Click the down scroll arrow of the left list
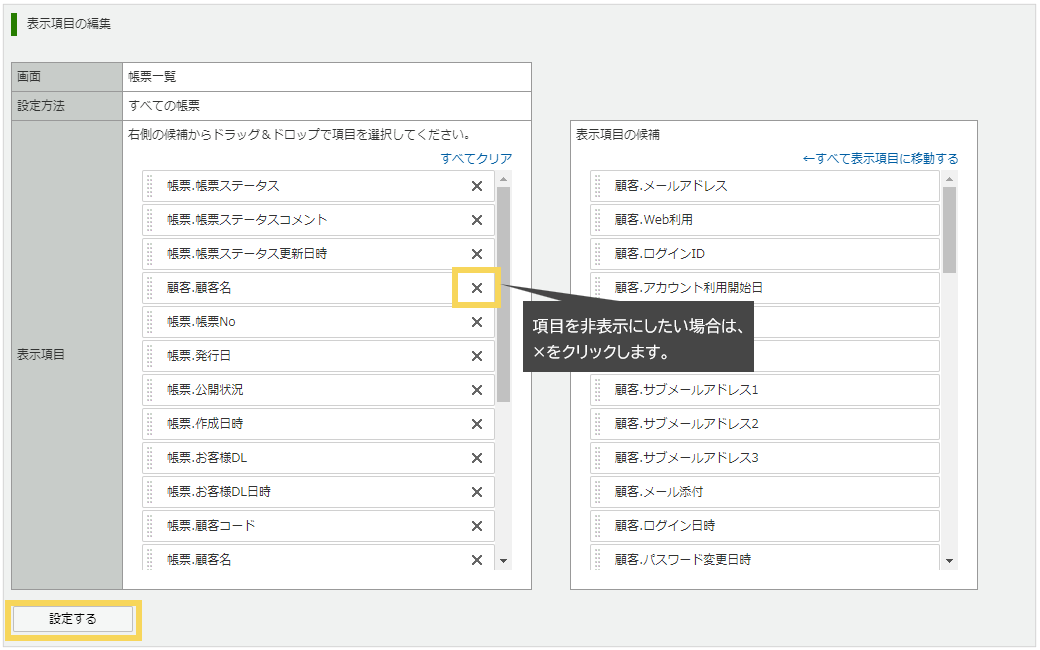 point(505,562)
